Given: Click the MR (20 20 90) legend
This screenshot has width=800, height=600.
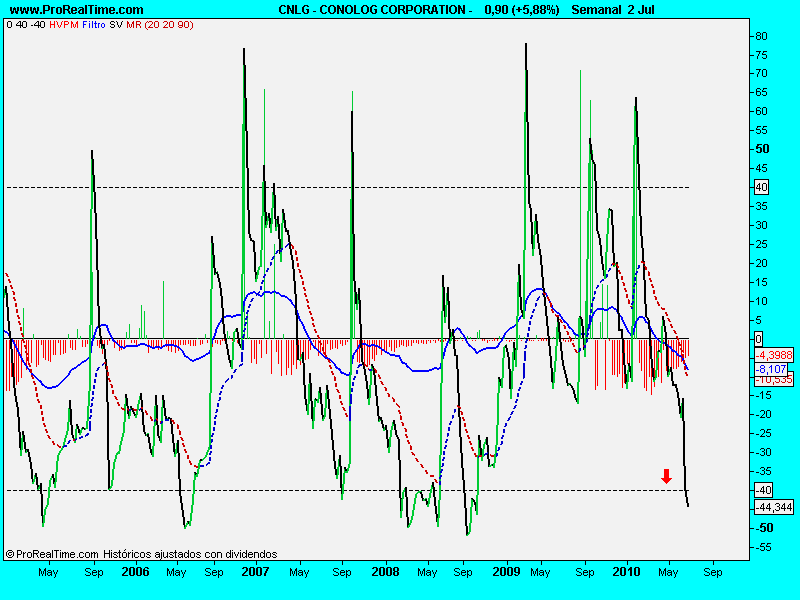Looking at the screenshot, I should (160, 24).
